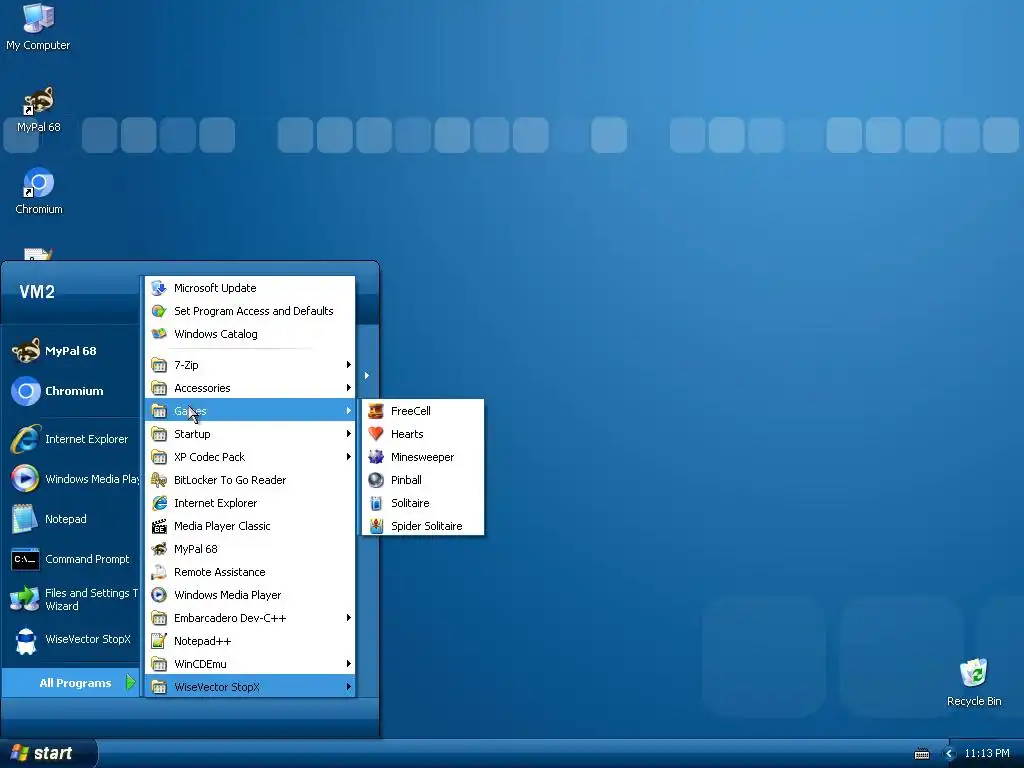
Task: Click the Start button on taskbar
Action: pos(47,753)
